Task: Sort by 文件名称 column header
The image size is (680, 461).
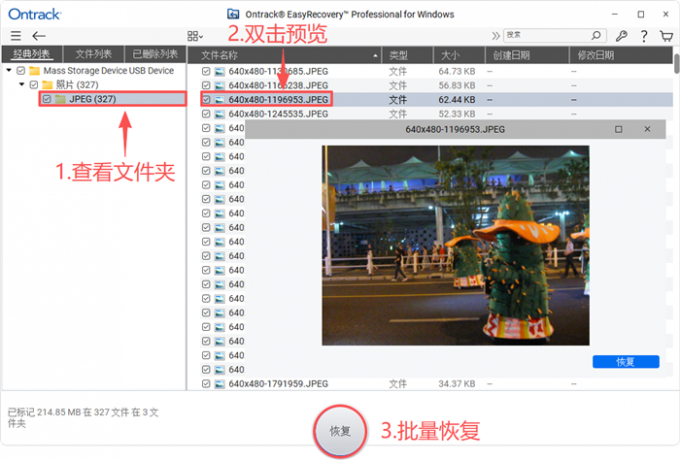Action: click(284, 55)
